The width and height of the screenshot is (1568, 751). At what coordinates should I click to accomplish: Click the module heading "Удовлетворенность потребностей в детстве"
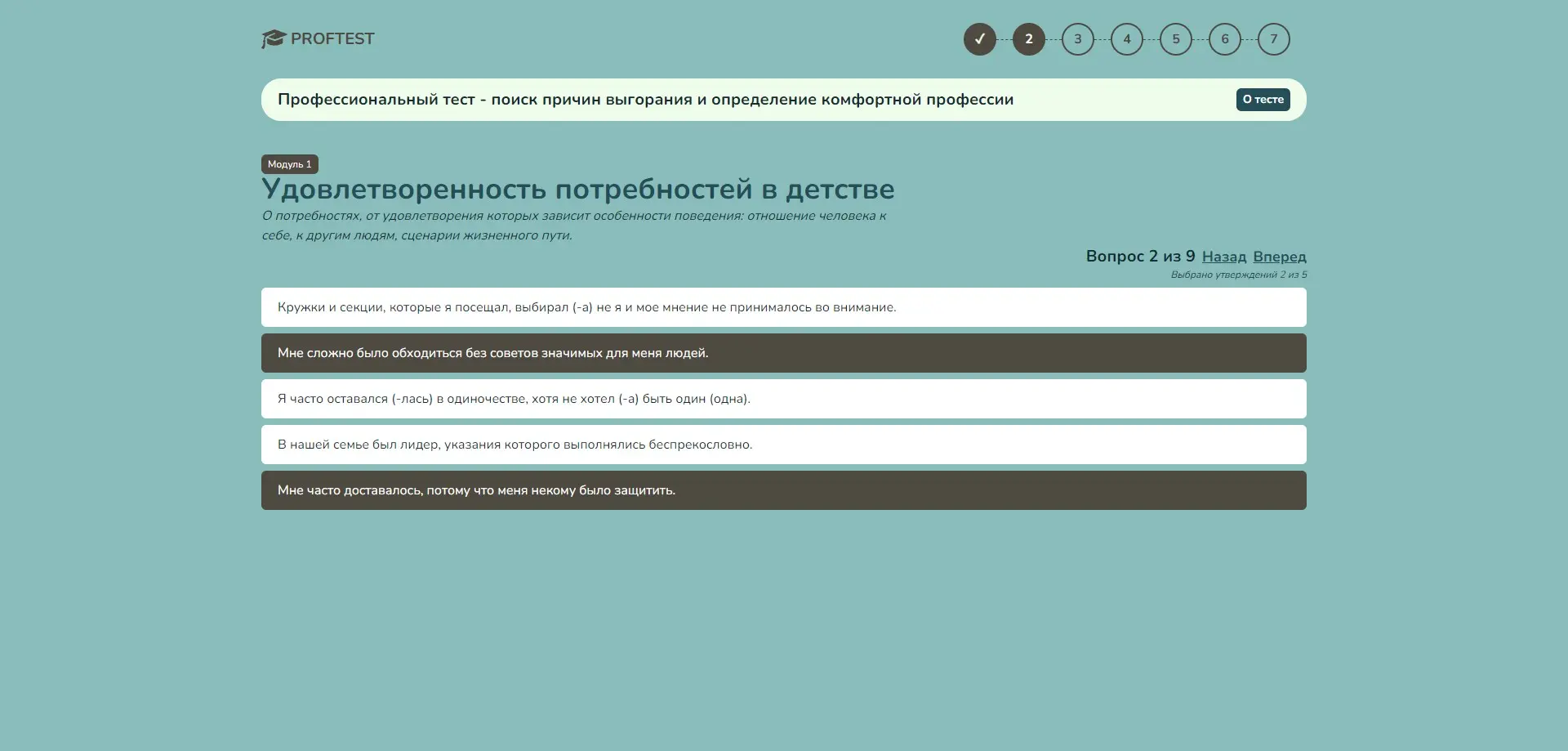(577, 190)
